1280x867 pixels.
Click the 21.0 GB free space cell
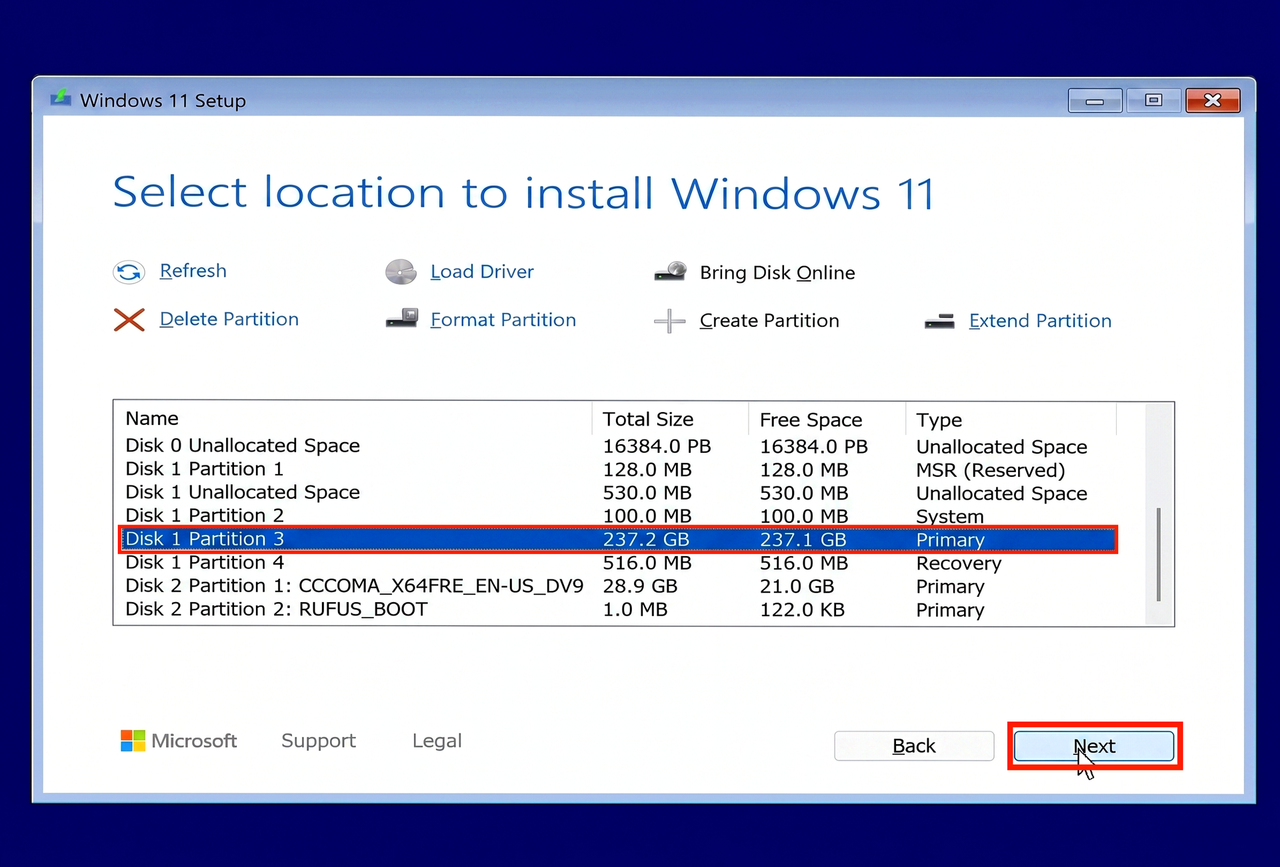point(797,586)
